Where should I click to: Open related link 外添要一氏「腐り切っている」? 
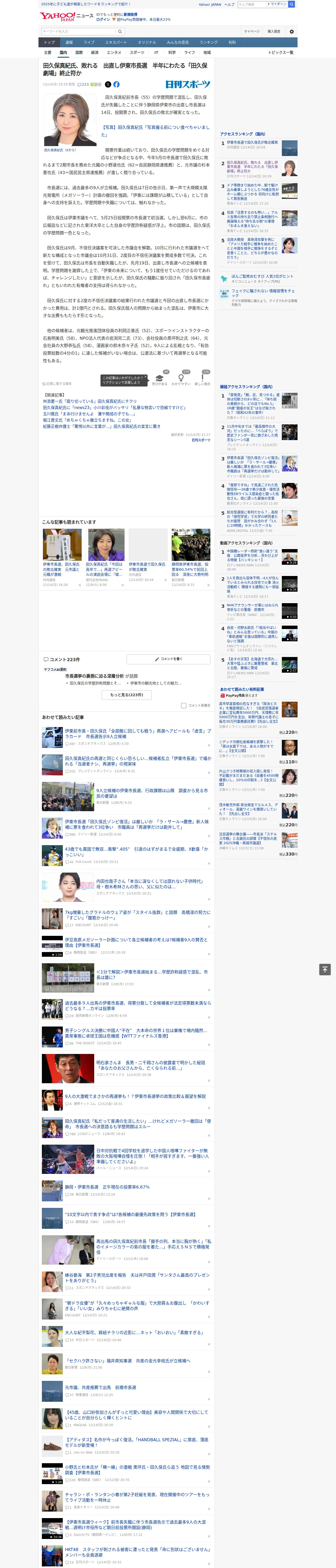tap(90, 401)
